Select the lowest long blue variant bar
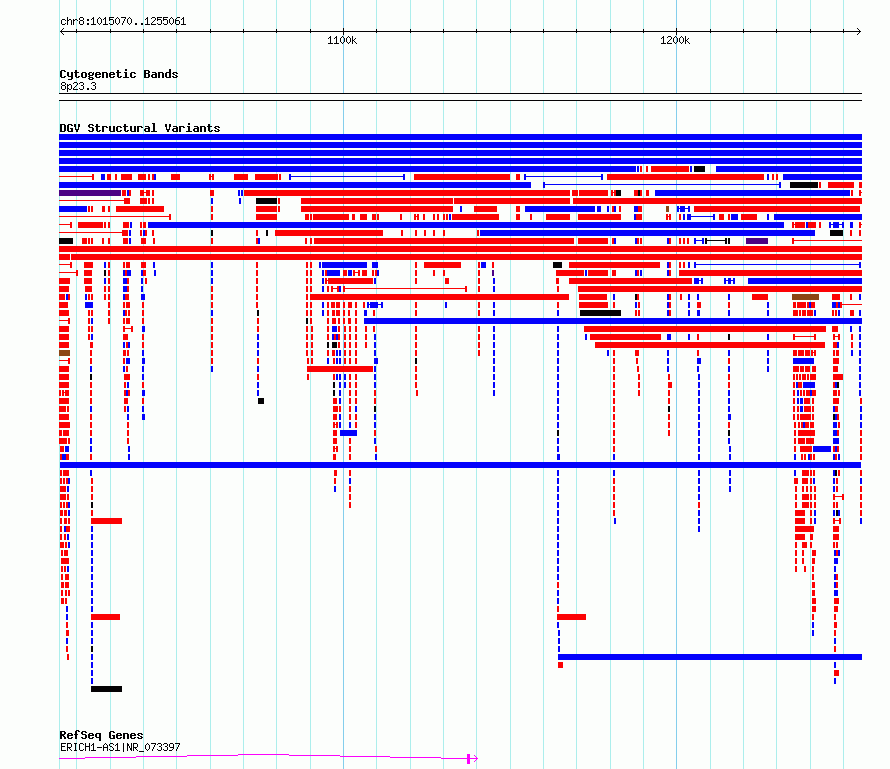 710,657
